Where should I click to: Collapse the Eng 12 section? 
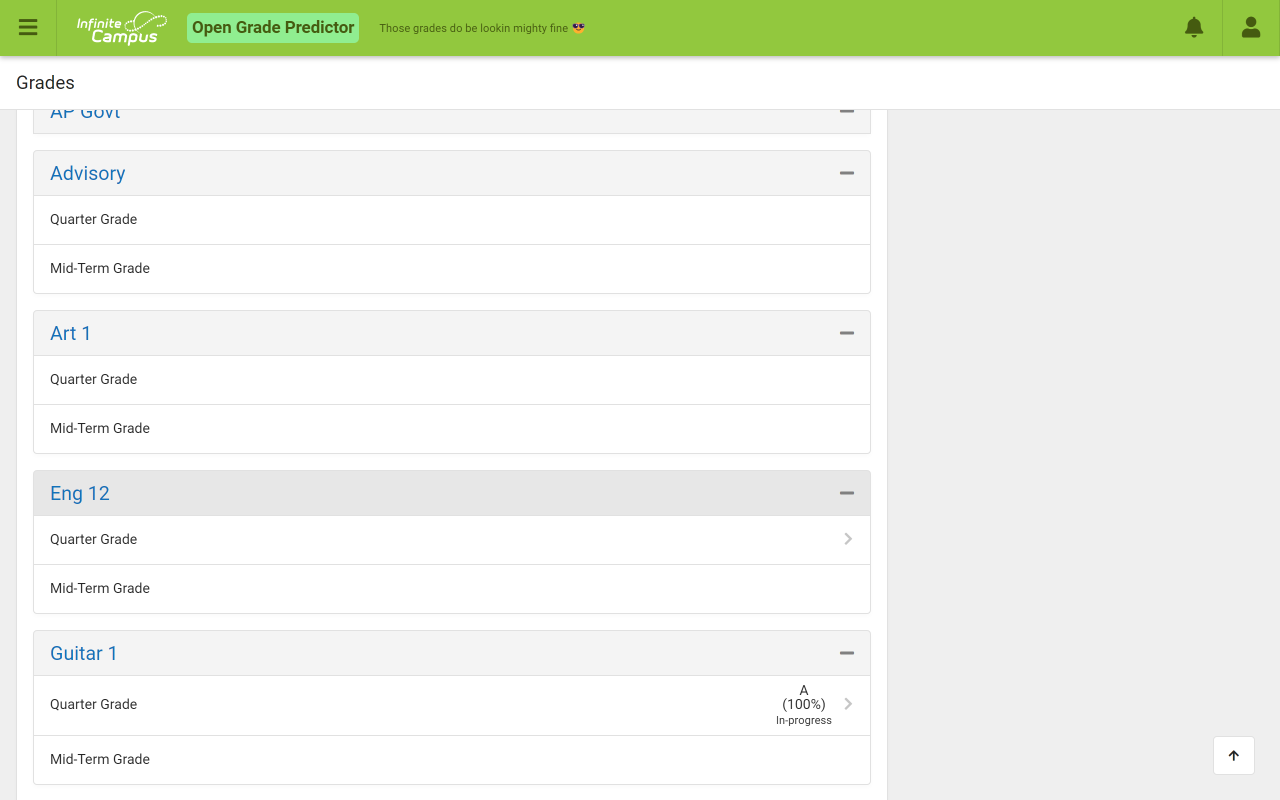coord(847,493)
